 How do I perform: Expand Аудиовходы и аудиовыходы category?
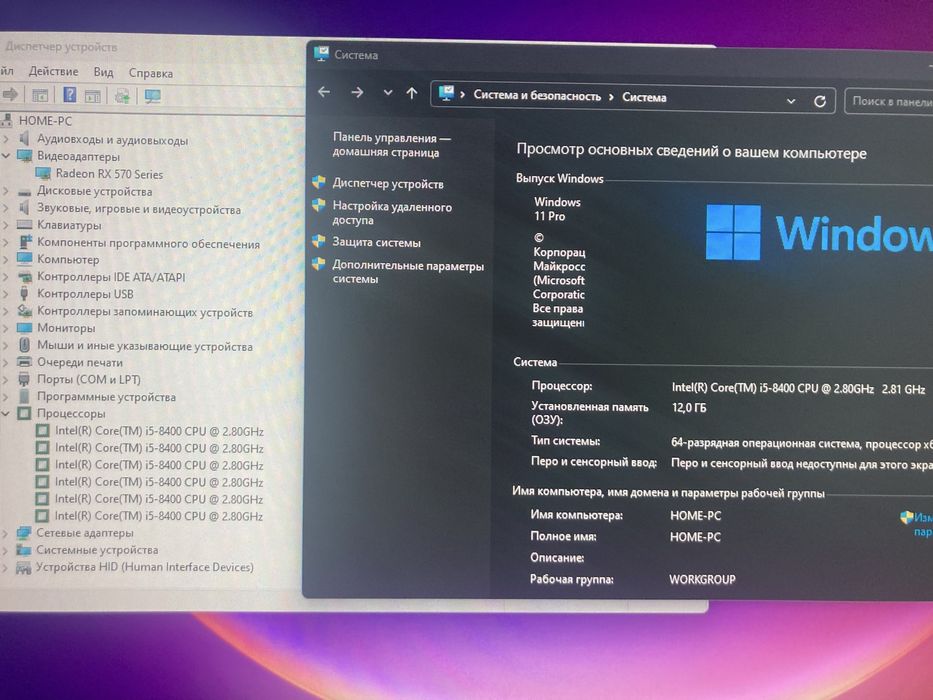pyautogui.click(x=6, y=139)
